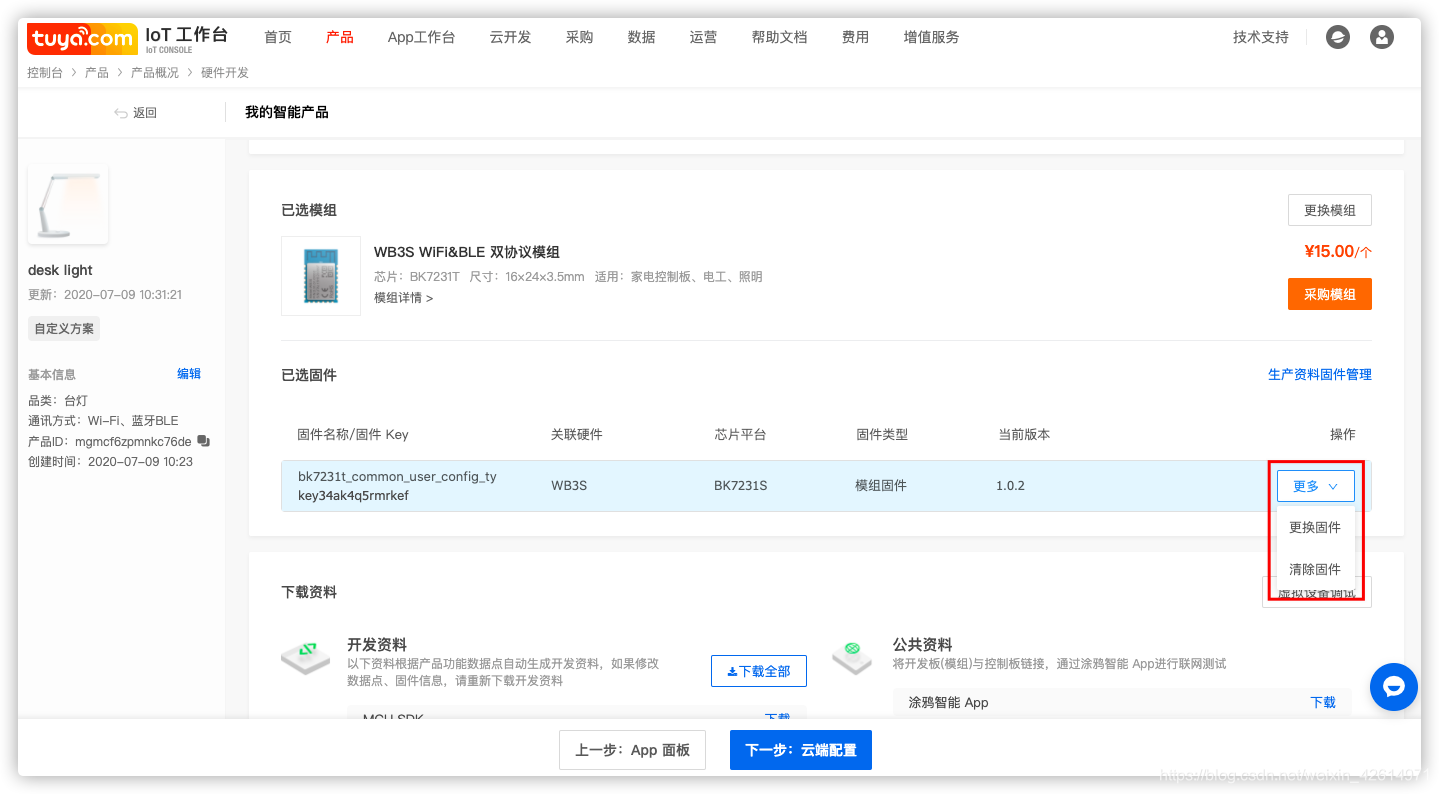Screen dimensions: 1439x794
Task: Open the message notifications icon in header
Action: coord(1337,37)
